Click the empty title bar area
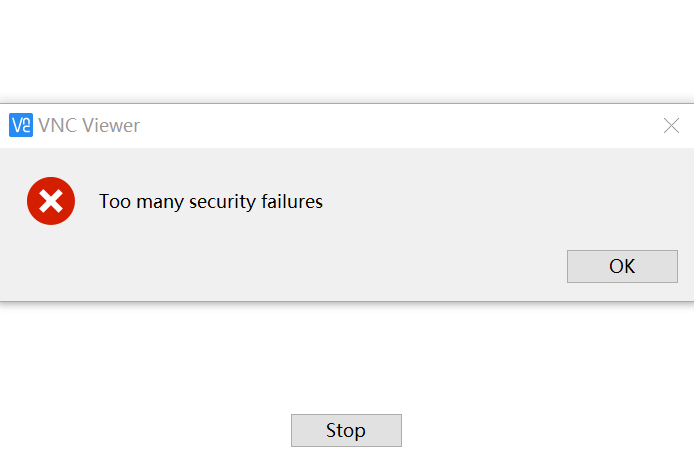 click(x=400, y=125)
